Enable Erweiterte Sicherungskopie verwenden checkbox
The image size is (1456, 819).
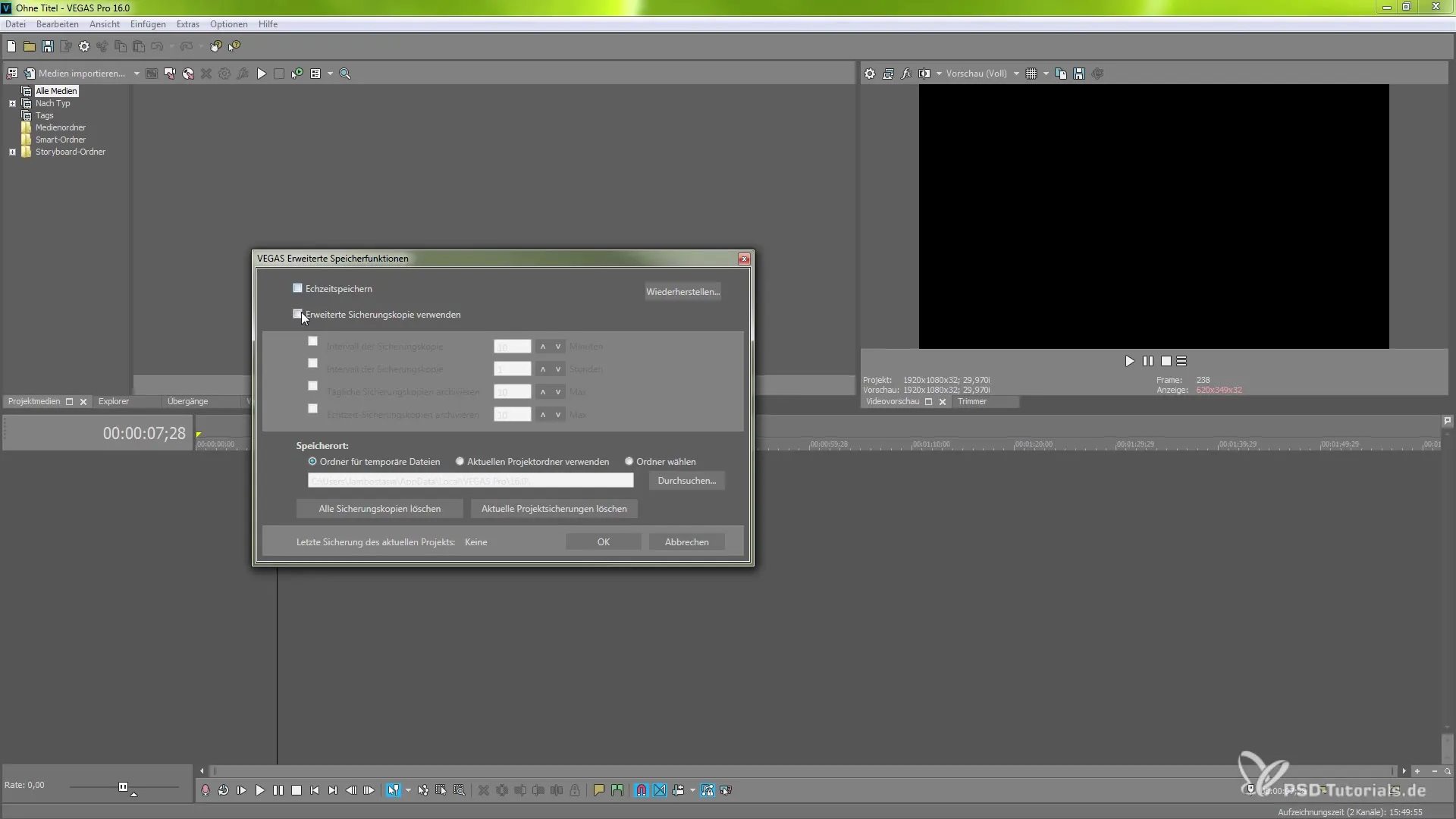(298, 314)
